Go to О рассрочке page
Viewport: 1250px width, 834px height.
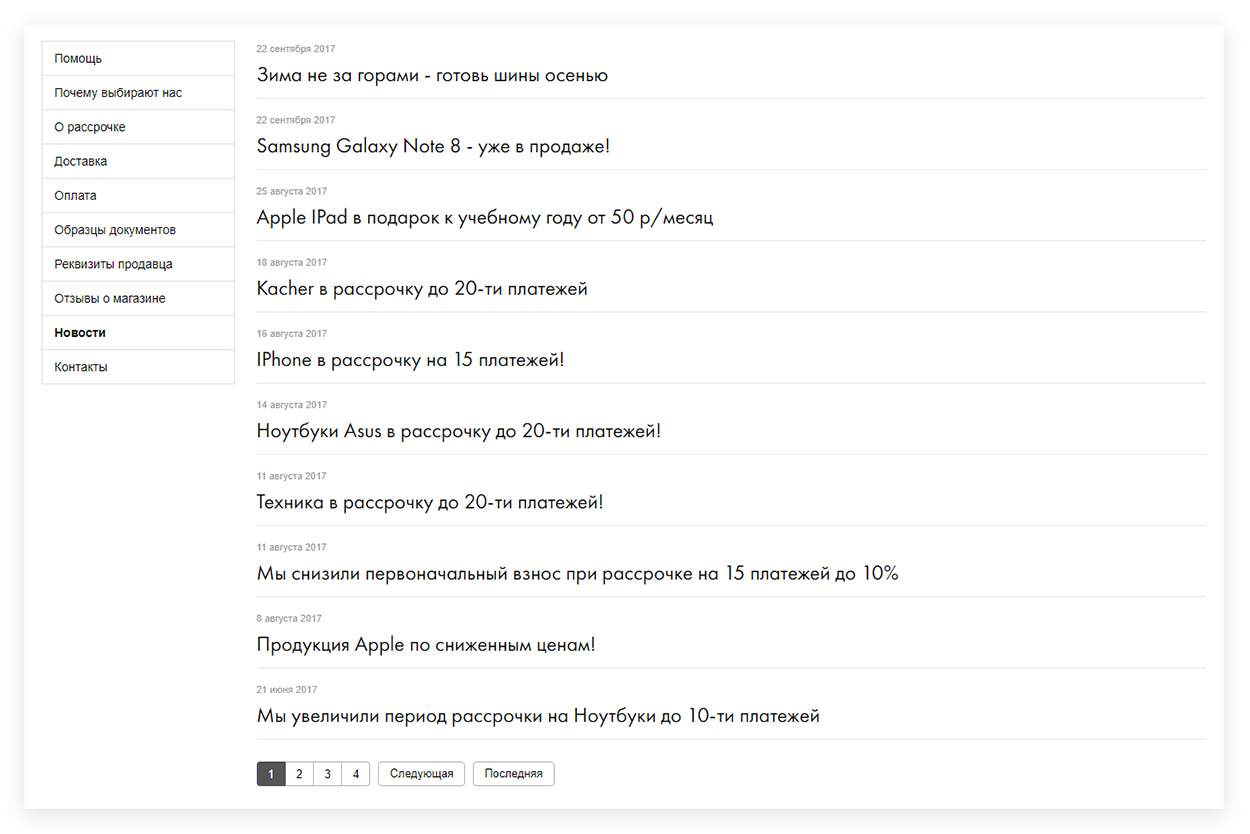click(x=138, y=127)
